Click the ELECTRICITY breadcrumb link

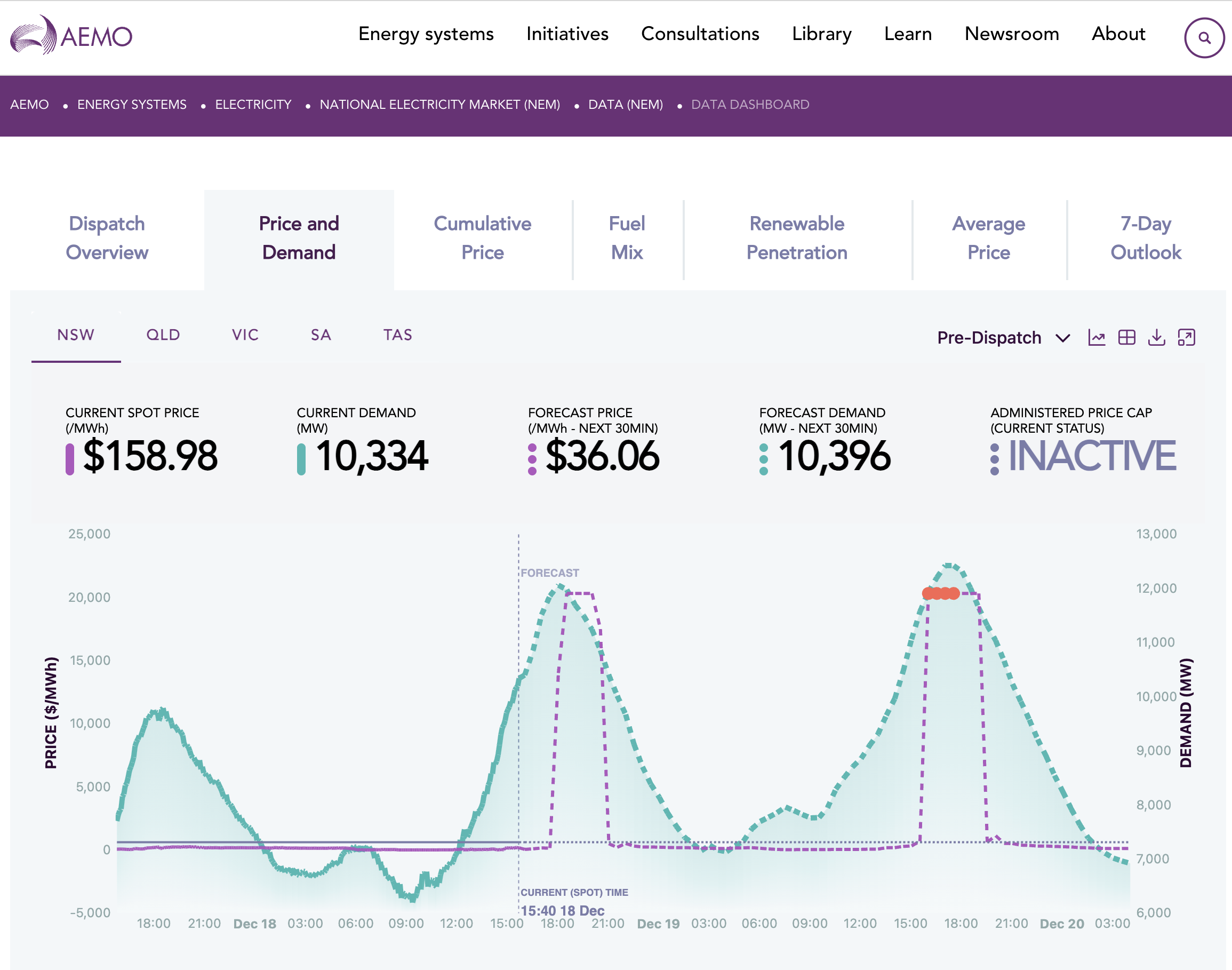pos(253,105)
